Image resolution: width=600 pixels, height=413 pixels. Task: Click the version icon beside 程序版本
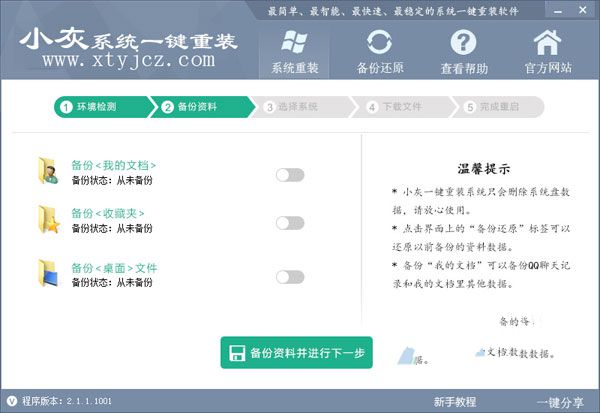[x=11, y=402]
